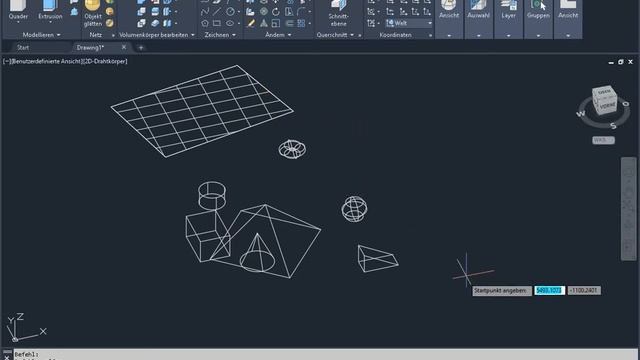Screen dimensions: 640x360
Task: Select the Polygon tool in Zeichnen
Action: (205, 23)
